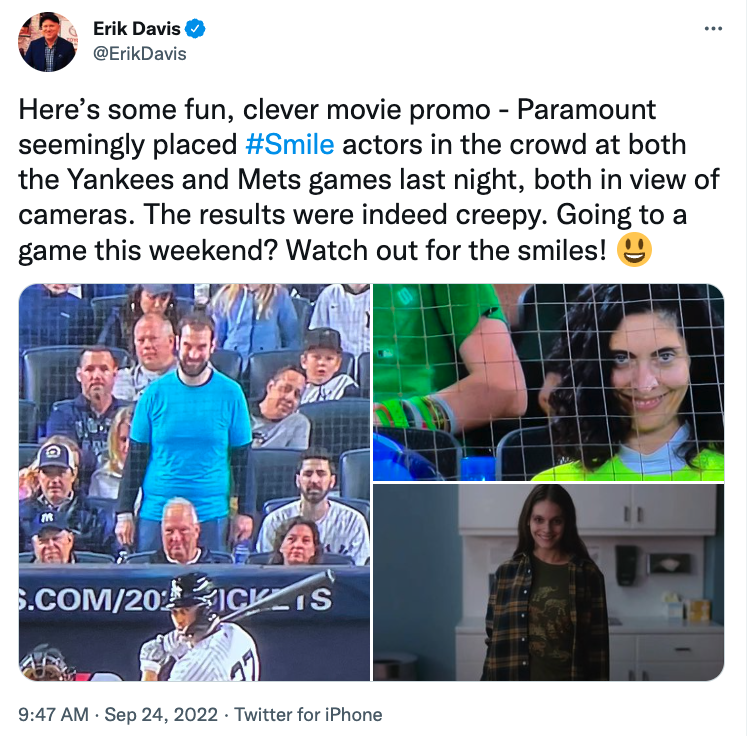The image size is (754, 736).
Task: Open the @ErikDavis handle
Action: [x=139, y=53]
